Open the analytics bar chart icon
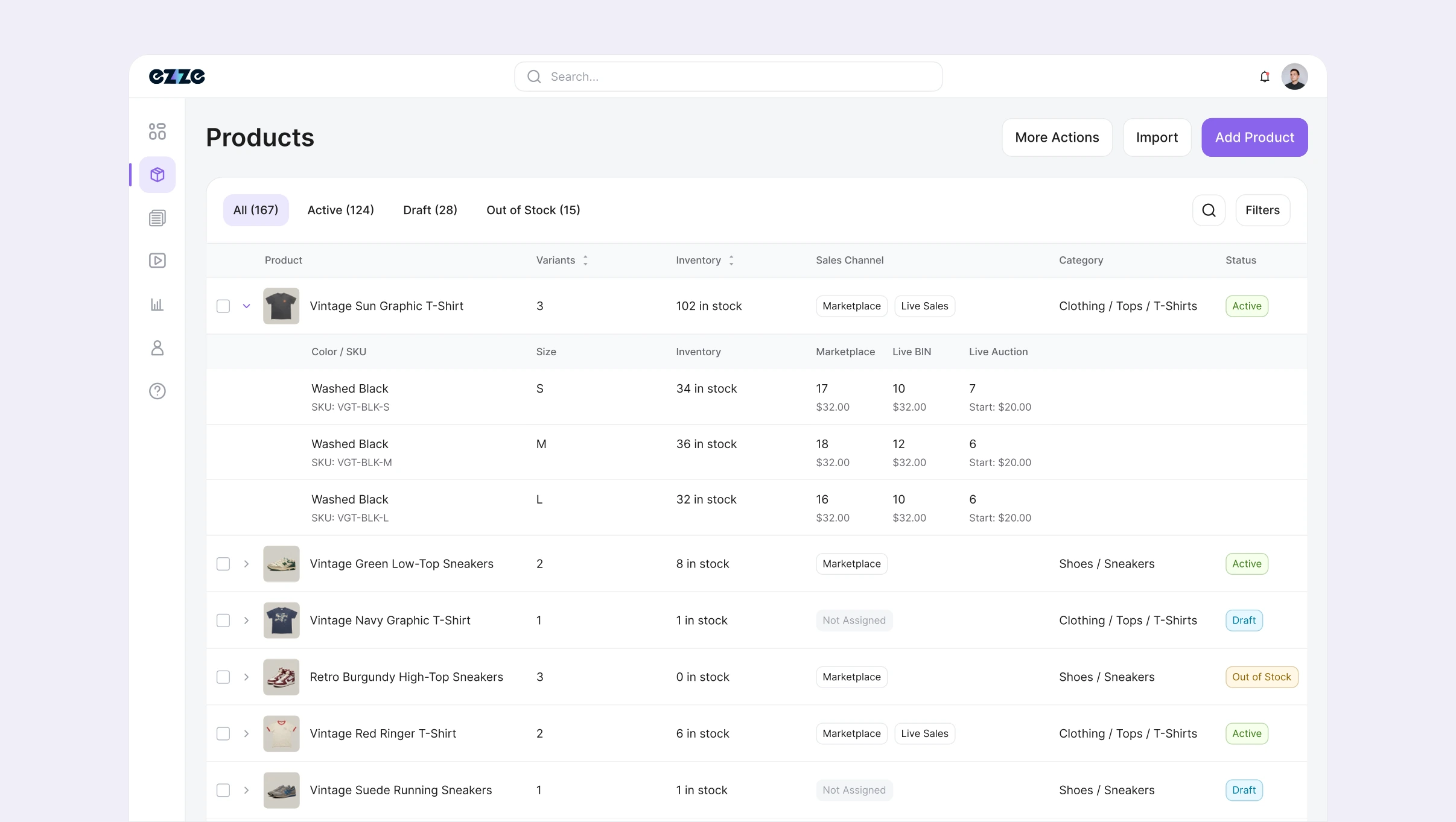Screen dimensions: 1456x822 tap(157, 305)
